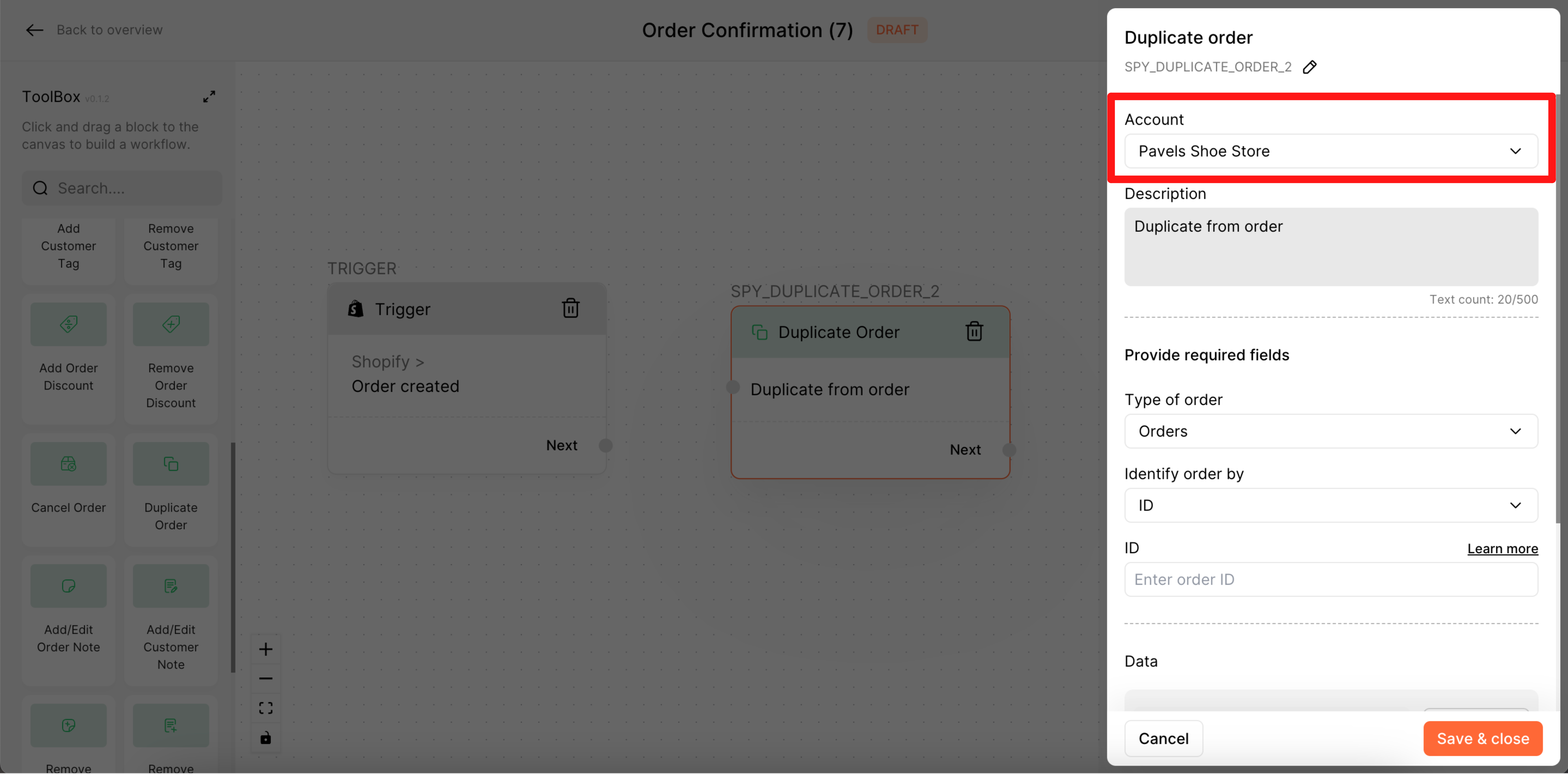The image size is (1568, 774).
Task: Click Order Confirmation (7) title
Action: tap(747, 30)
